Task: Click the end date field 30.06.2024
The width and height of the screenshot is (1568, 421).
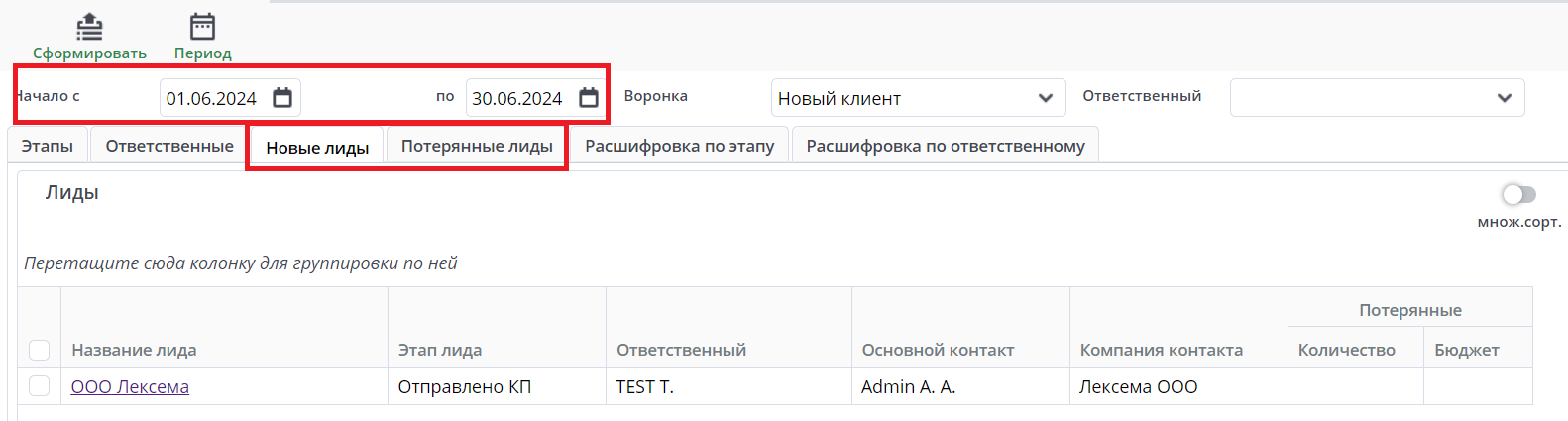Action: coord(516,99)
